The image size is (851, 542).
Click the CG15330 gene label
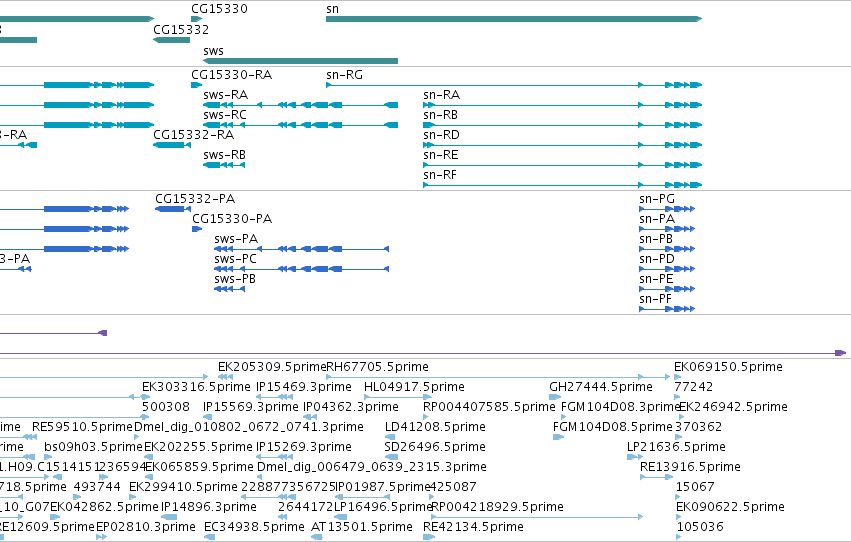219,9
